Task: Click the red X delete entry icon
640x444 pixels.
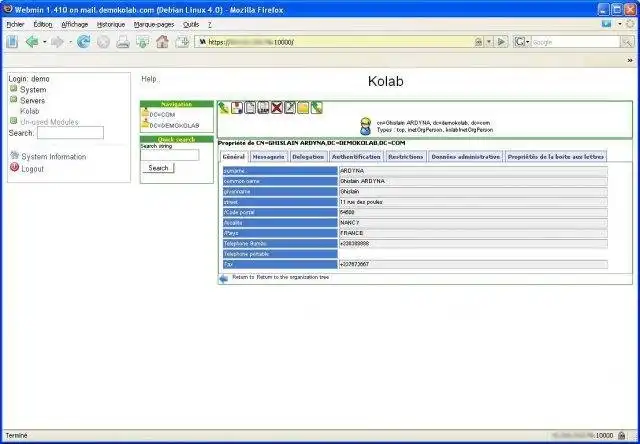Action: 276,108
